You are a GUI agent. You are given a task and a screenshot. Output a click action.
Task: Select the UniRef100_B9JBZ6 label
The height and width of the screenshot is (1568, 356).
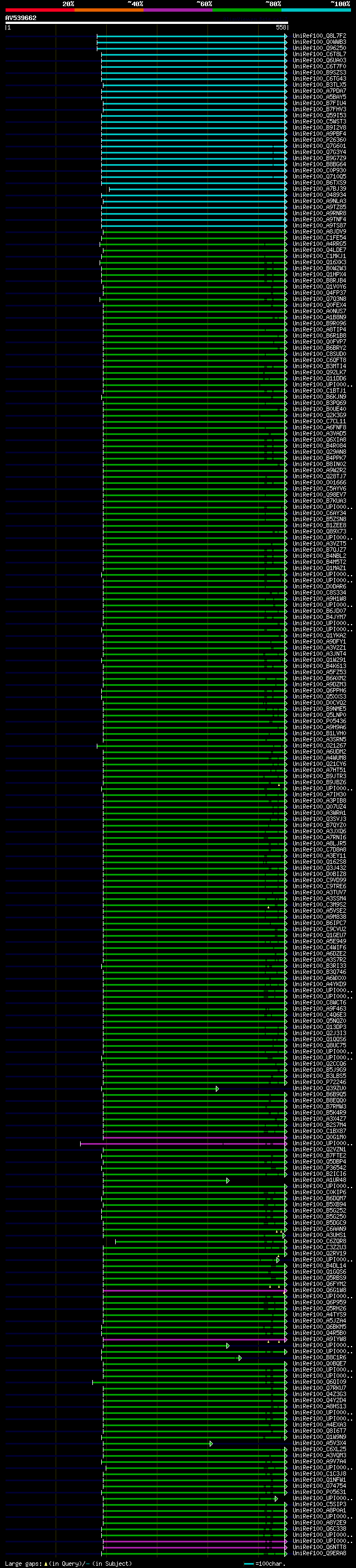tap(319, 782)
